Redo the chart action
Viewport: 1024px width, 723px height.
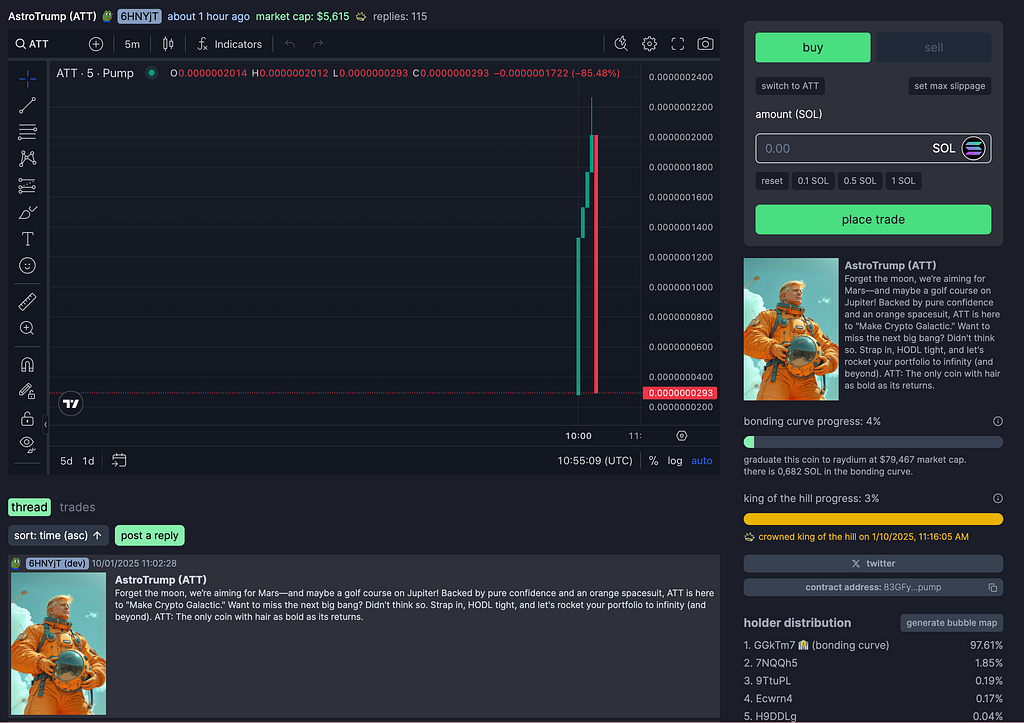[x=318, y=44]
